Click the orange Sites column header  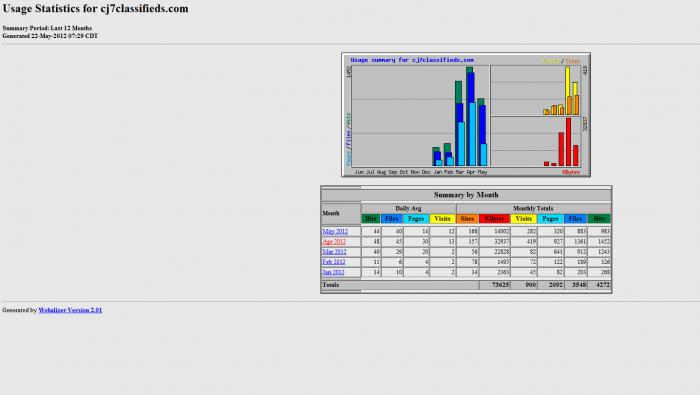pyautogui.click(x=467, y=219)
